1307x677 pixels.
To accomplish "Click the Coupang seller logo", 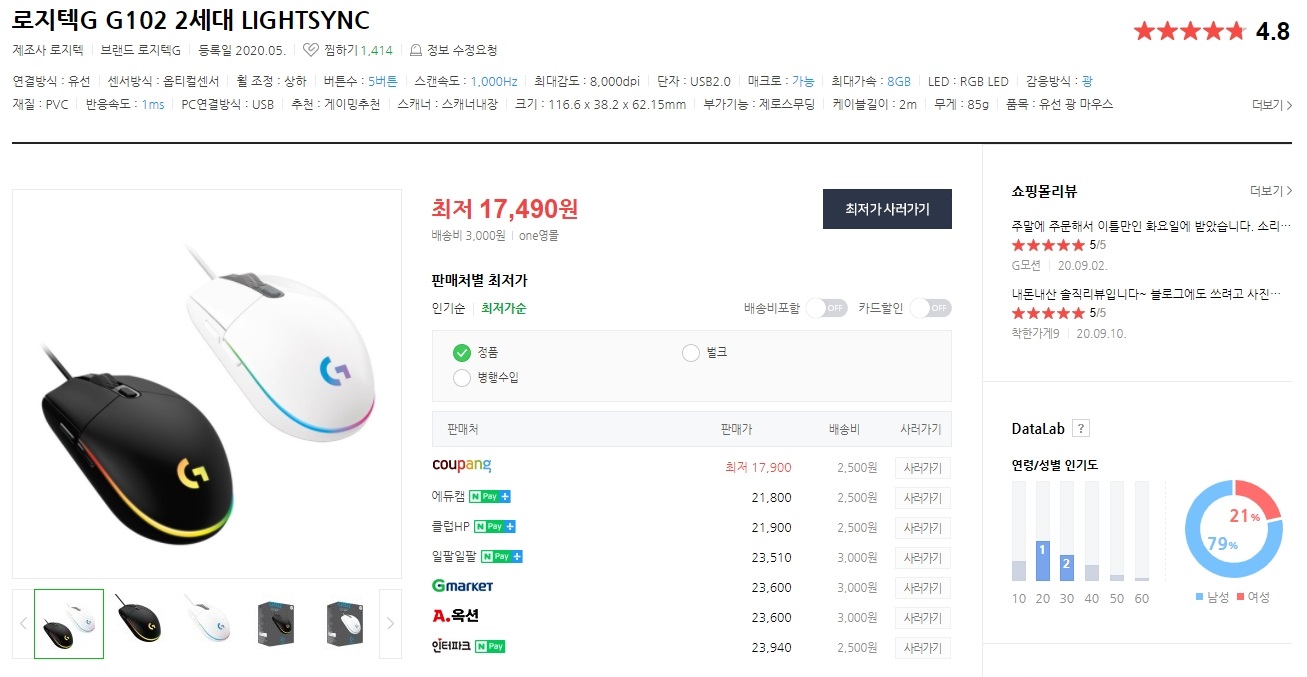I will click(x=462, y=466).
